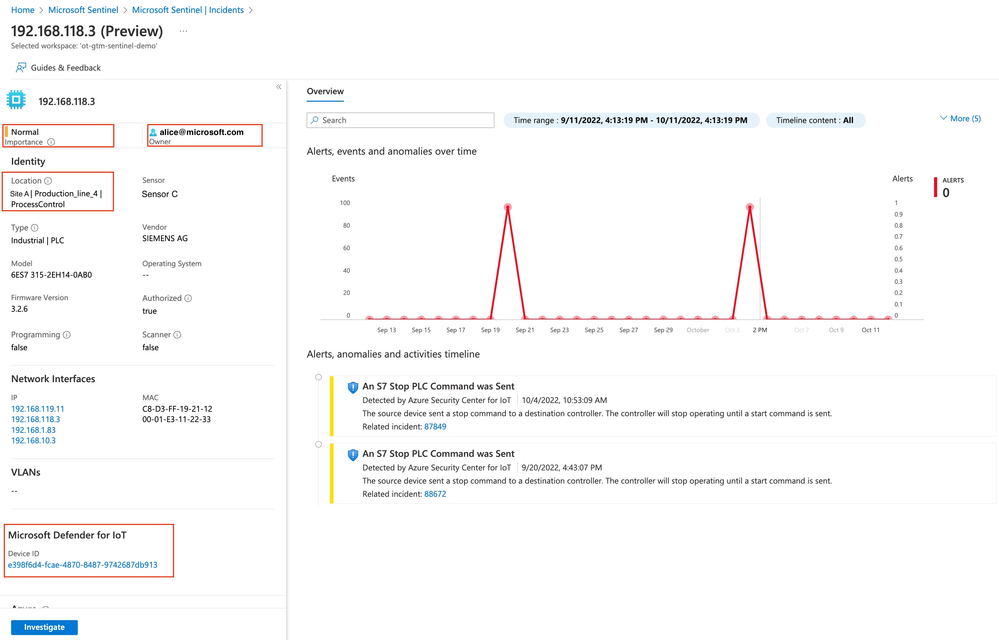The height and width of the screenshot is (640, 999).
Task: Click firmware version 3.2.6
Action: coord(20,309)
